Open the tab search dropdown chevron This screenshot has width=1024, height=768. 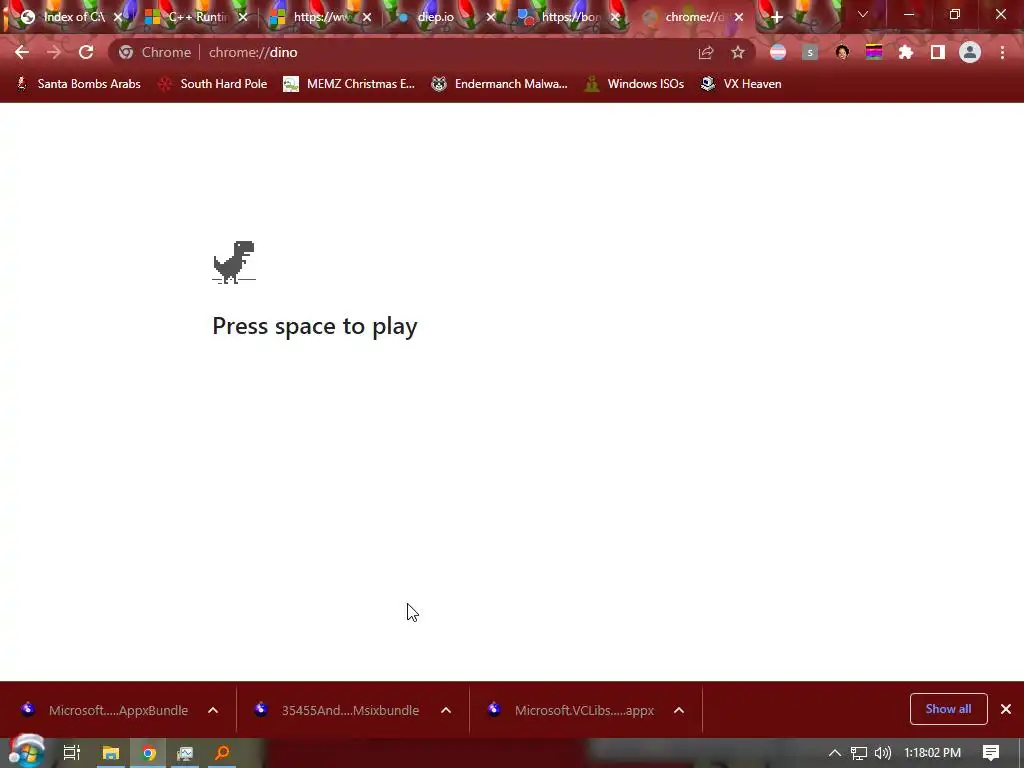click(863, 14)
